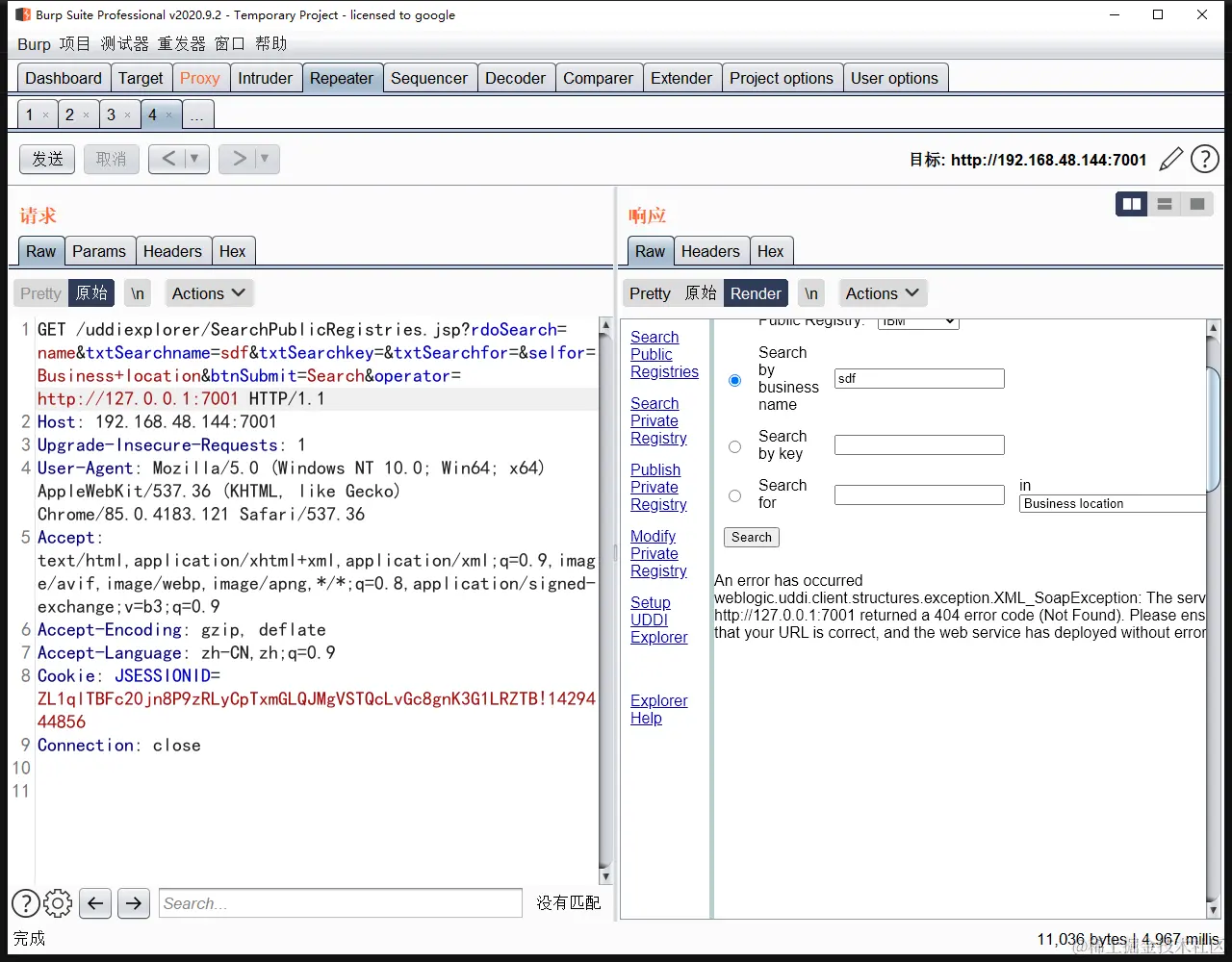This screenshot has width=1232, height=962.
Task: Switch to the Dashboard tab
Action: pyautogui.click(x=64, y=78)
